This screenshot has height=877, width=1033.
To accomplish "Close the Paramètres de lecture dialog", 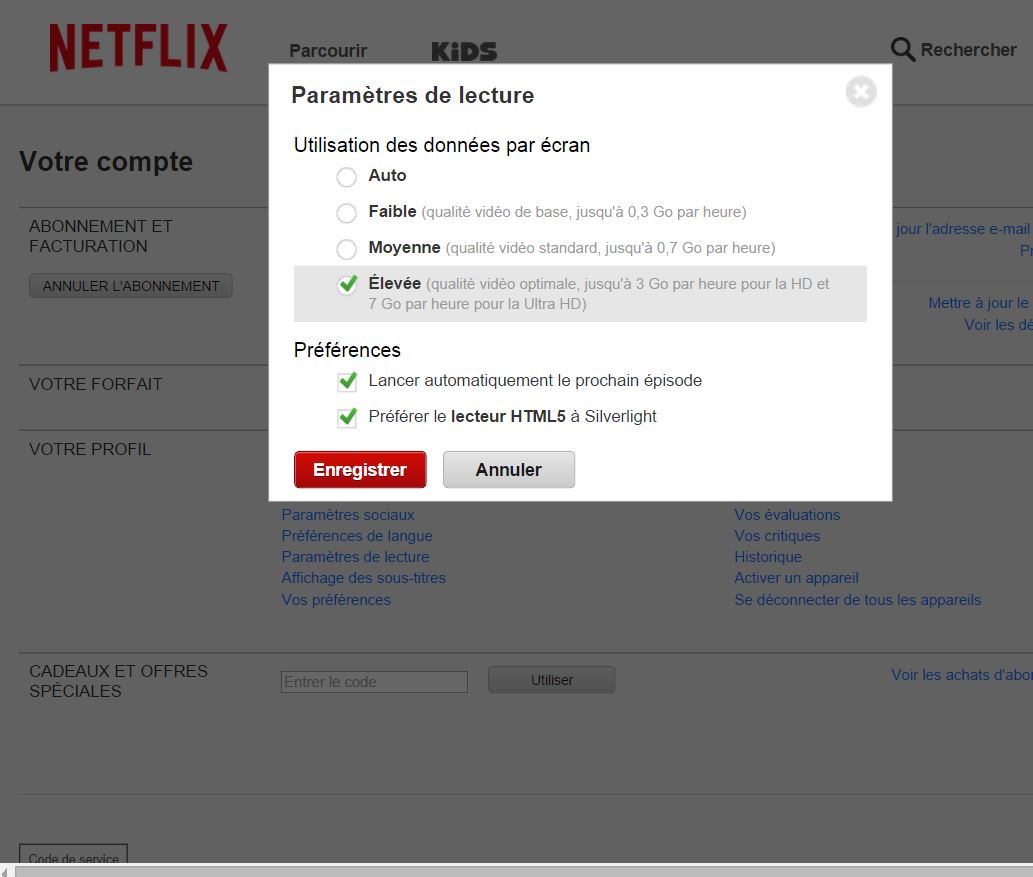I will tap(861, 92).
